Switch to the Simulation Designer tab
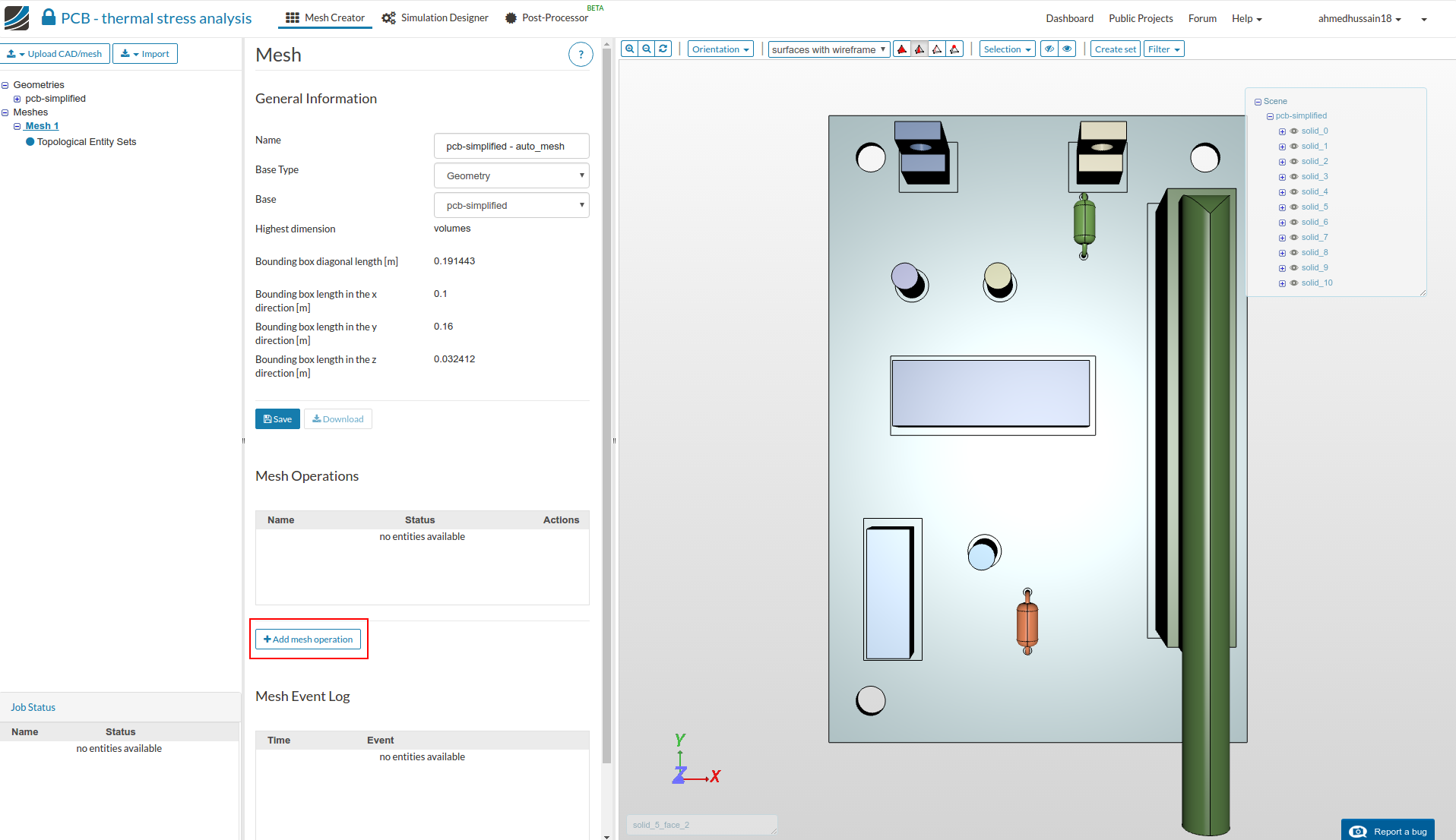 click(x=435, y=17)
